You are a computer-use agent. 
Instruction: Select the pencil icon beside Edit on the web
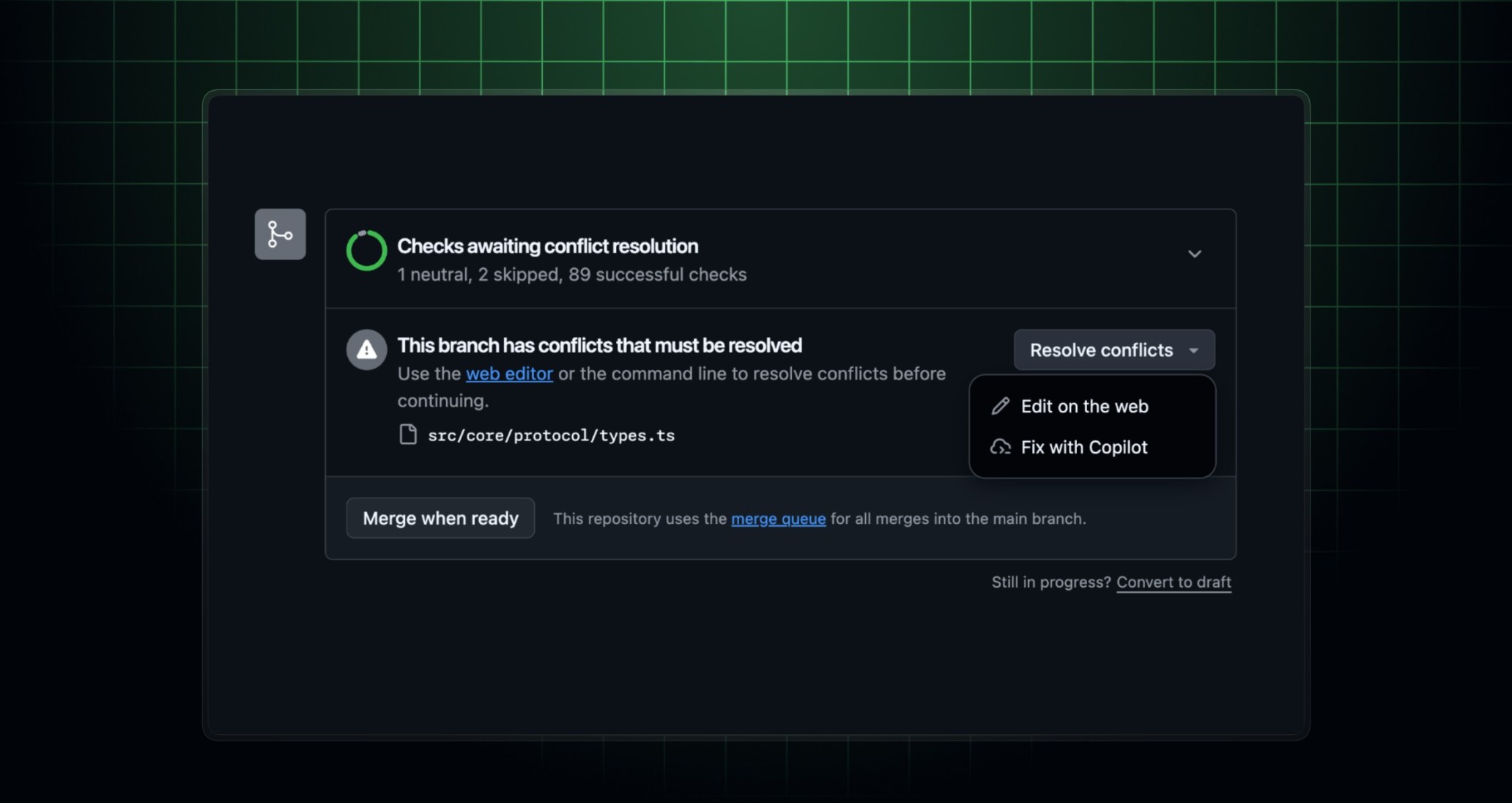(x=1001, y=405)
